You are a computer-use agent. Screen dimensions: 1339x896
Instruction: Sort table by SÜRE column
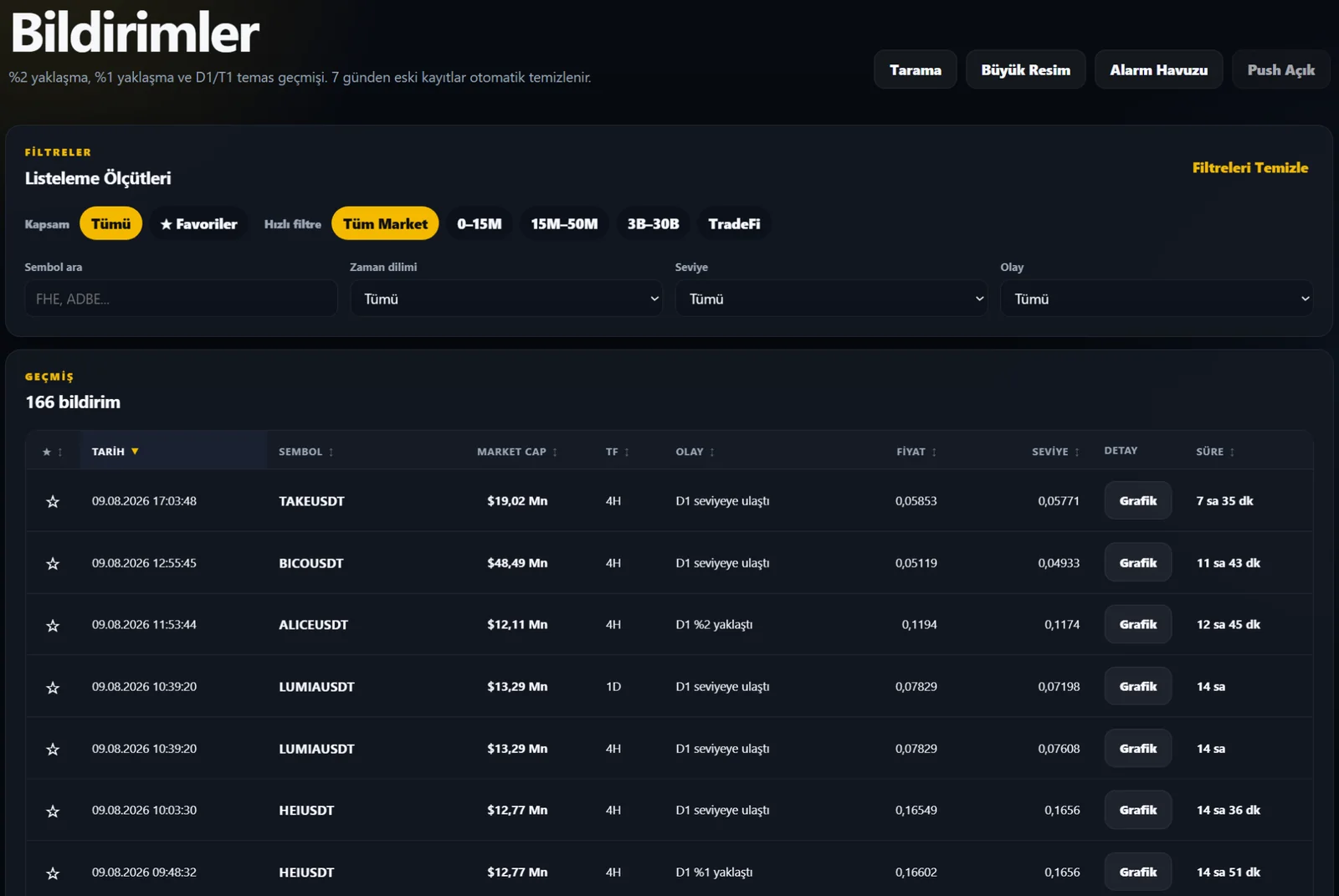(x=1215, y=452)
